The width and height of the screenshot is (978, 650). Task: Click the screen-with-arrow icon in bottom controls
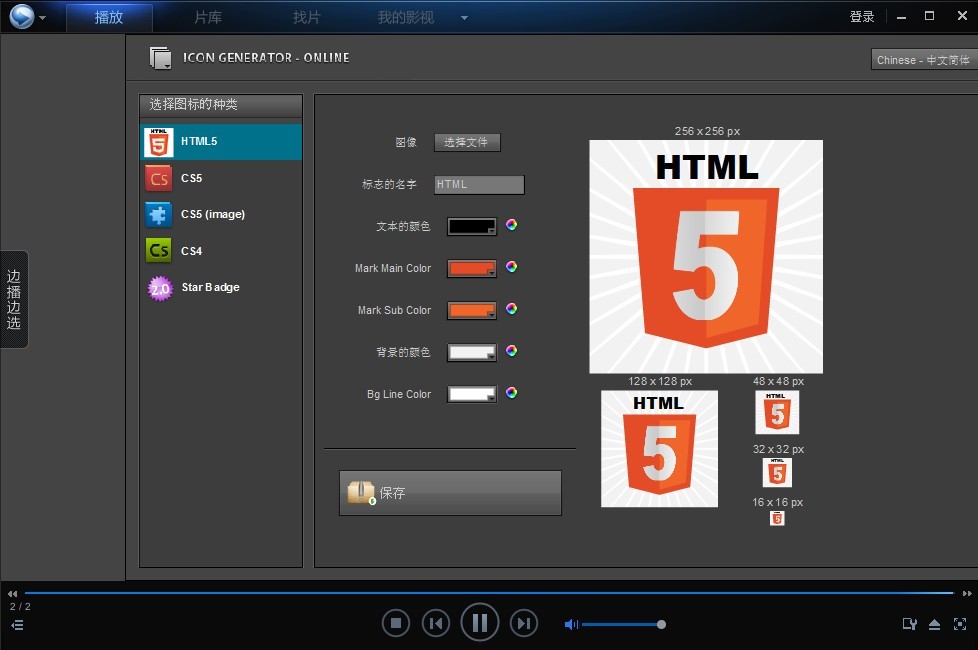909,624
